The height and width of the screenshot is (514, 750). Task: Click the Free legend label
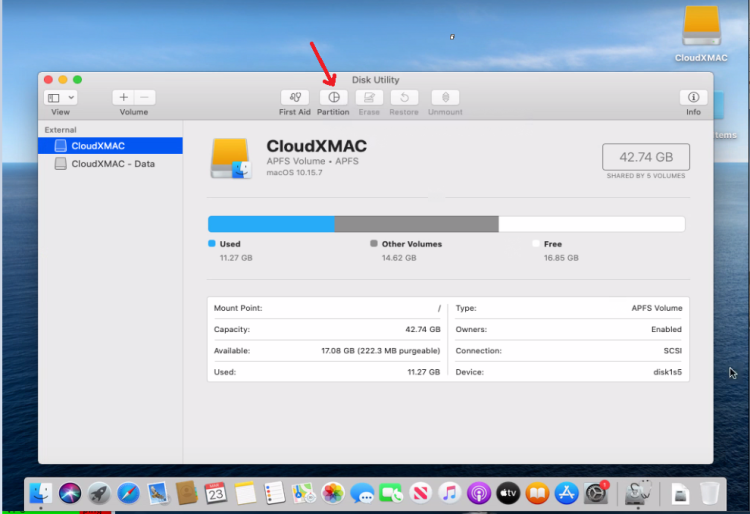coord(552,244)
